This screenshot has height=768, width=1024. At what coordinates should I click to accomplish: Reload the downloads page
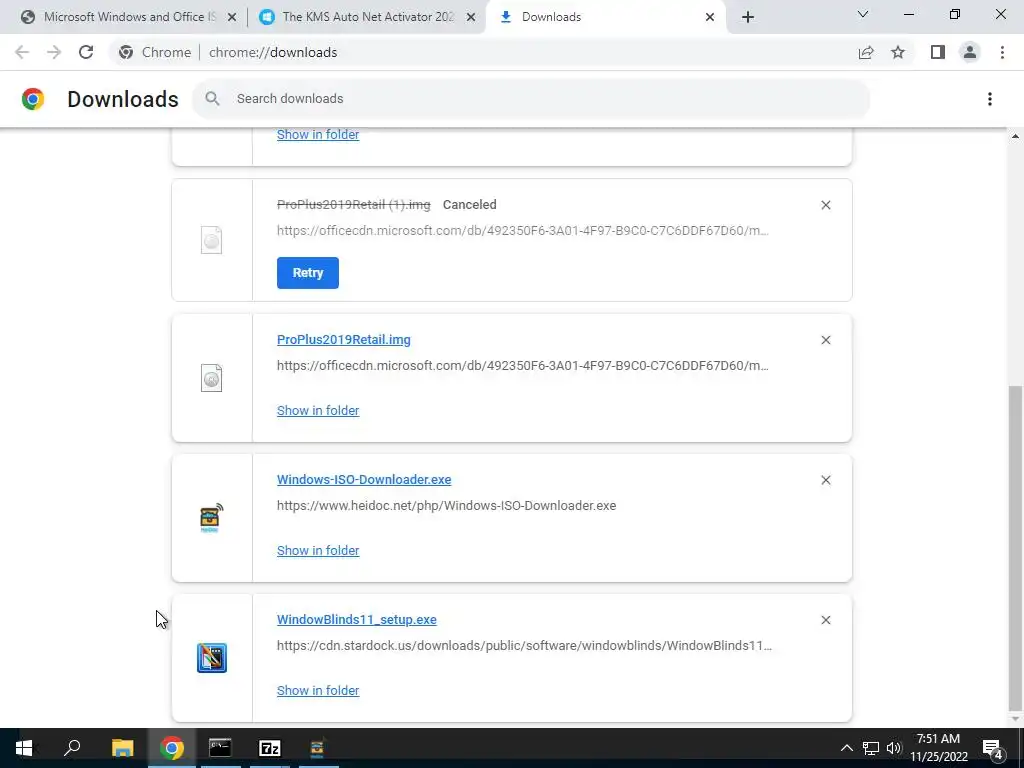[86, 52]
